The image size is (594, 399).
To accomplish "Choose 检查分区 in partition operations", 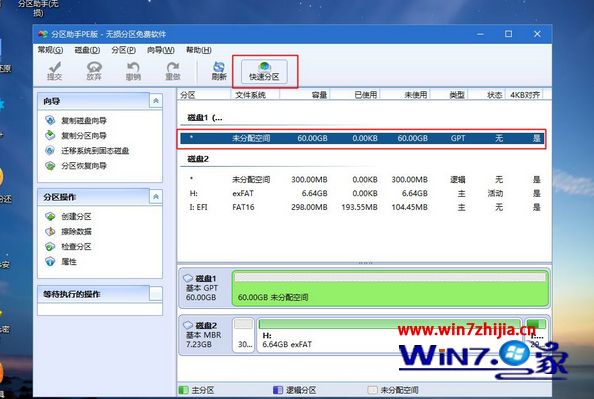I will 76,247.
